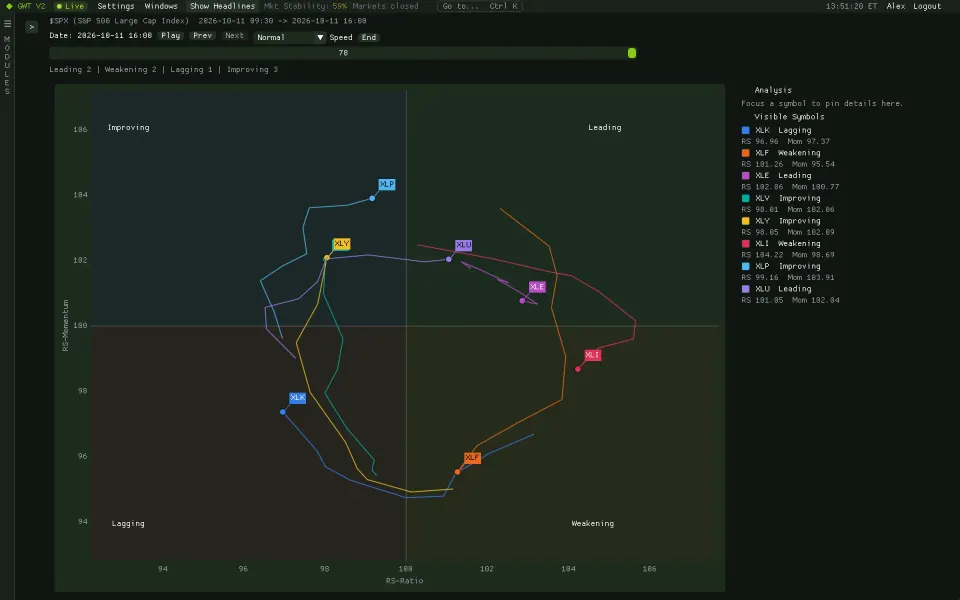
Task: Select the XLY label on chart
Action: (342, 244)
